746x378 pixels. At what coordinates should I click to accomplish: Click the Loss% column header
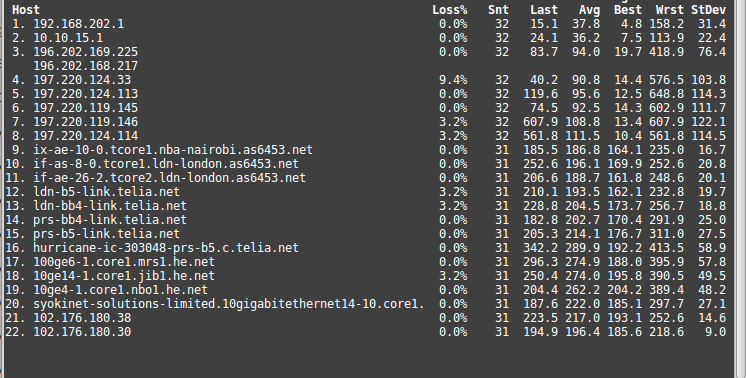pyautogui.click(x=450, y=10)
